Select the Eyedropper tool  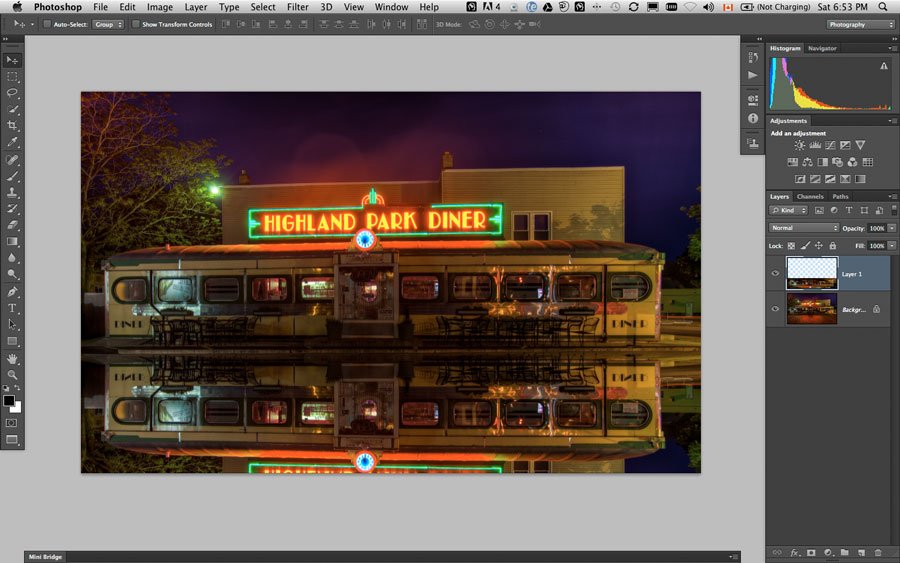pyautogui.click(x=12, y=142)
